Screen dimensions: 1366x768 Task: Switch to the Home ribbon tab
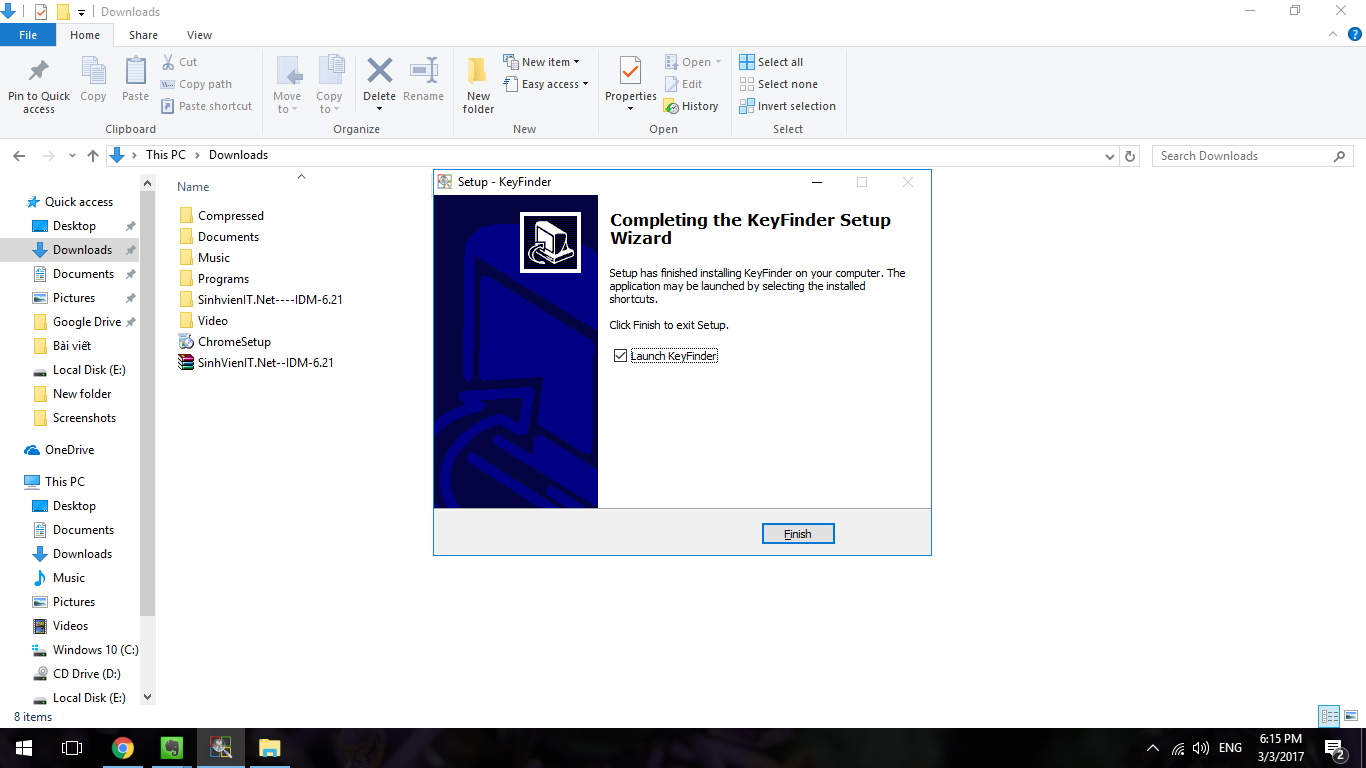click(x=85, y=35)
